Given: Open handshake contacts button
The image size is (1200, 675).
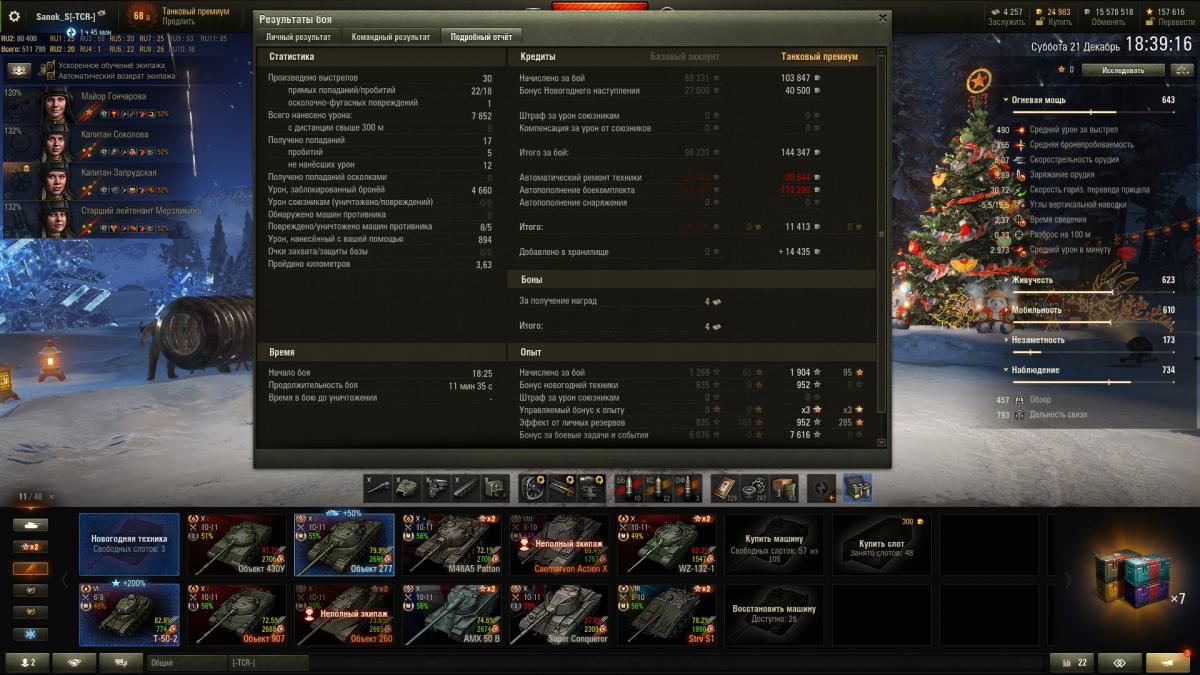Looking at the screenshot, I should click(x=75, y=662).
